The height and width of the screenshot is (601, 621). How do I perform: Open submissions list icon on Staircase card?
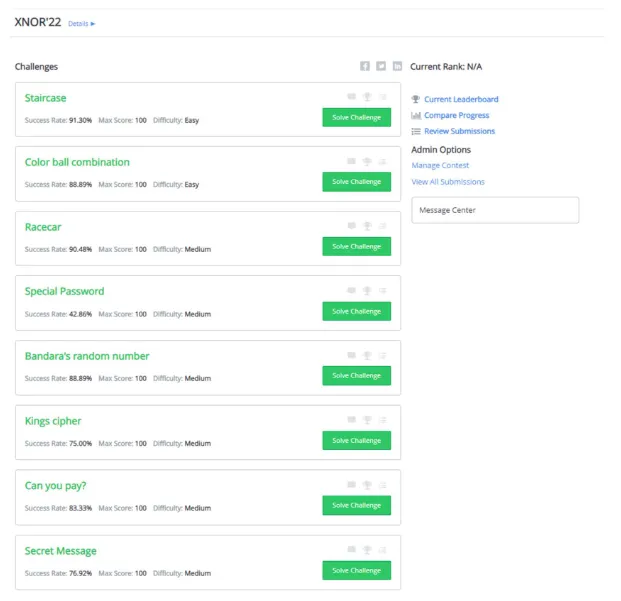point(383,97)
